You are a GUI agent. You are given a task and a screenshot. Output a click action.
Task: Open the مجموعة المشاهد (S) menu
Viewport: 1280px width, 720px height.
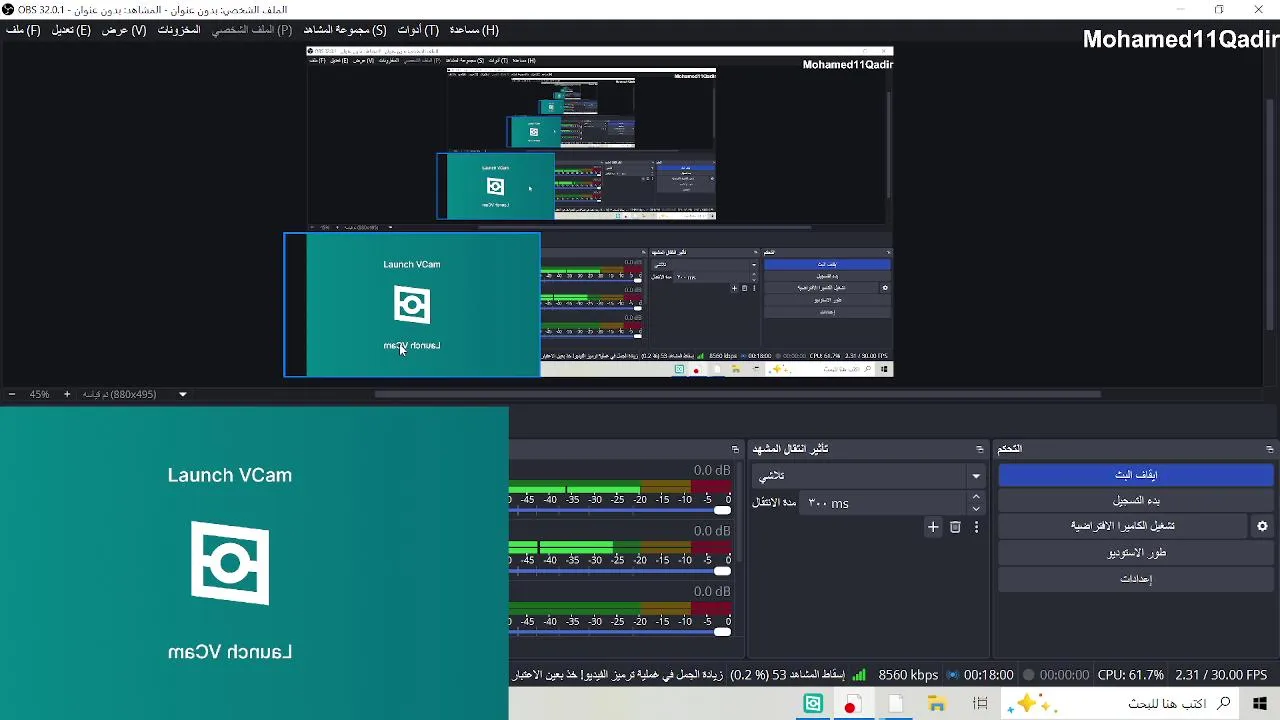click(x=345, y=30)
